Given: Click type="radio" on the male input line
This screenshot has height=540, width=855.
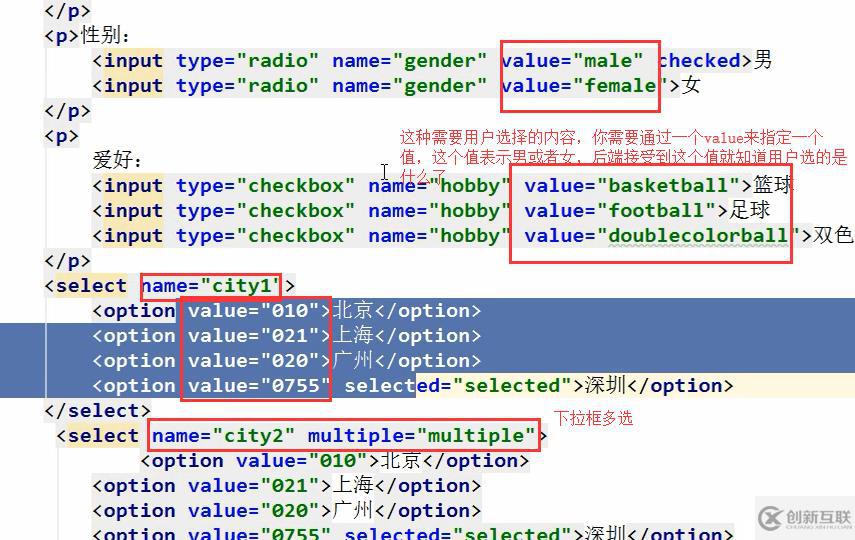Looking at the screenshot, I should 247,61.
